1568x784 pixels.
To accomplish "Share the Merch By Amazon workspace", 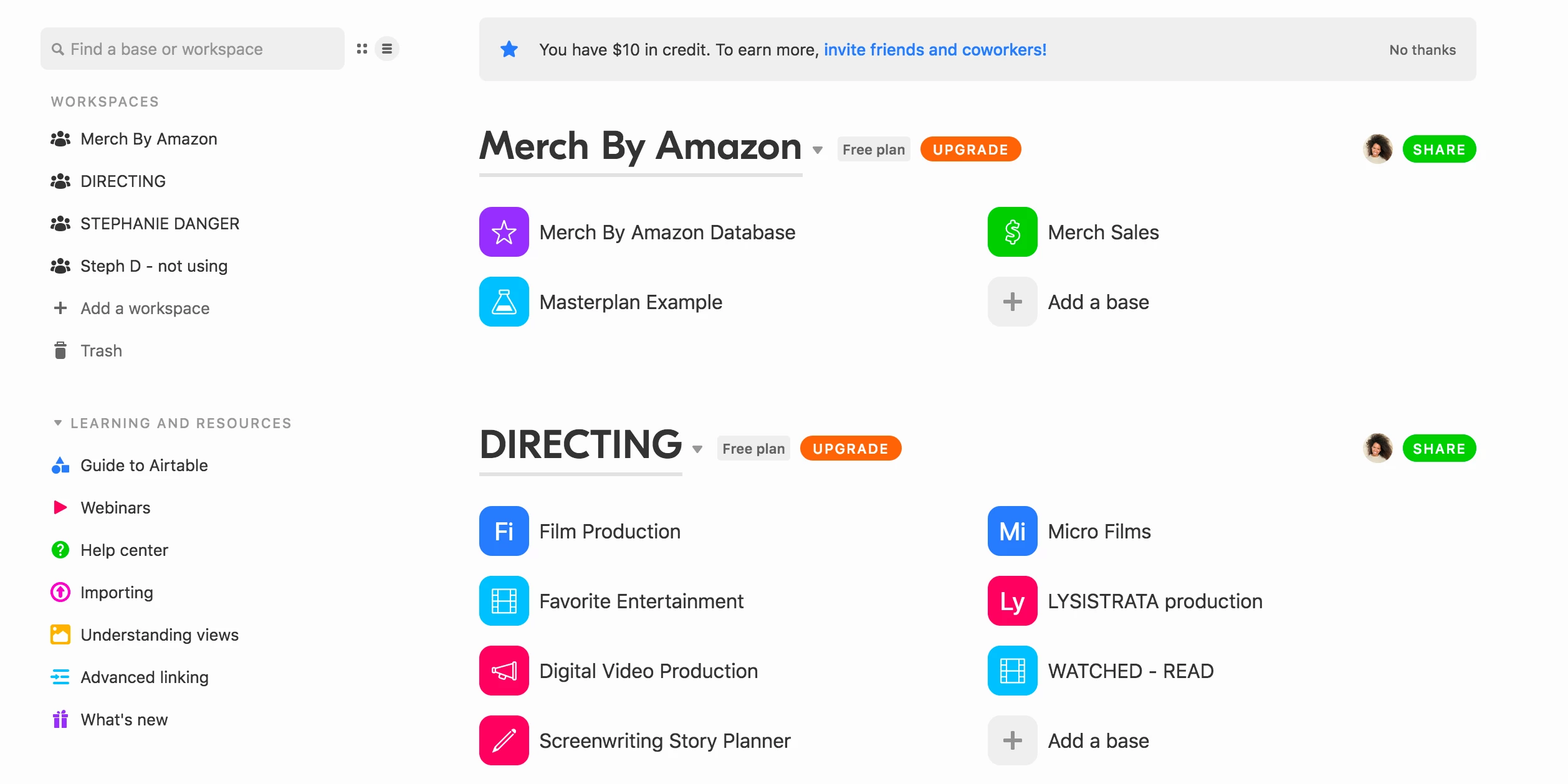I will coord(1439,149).
